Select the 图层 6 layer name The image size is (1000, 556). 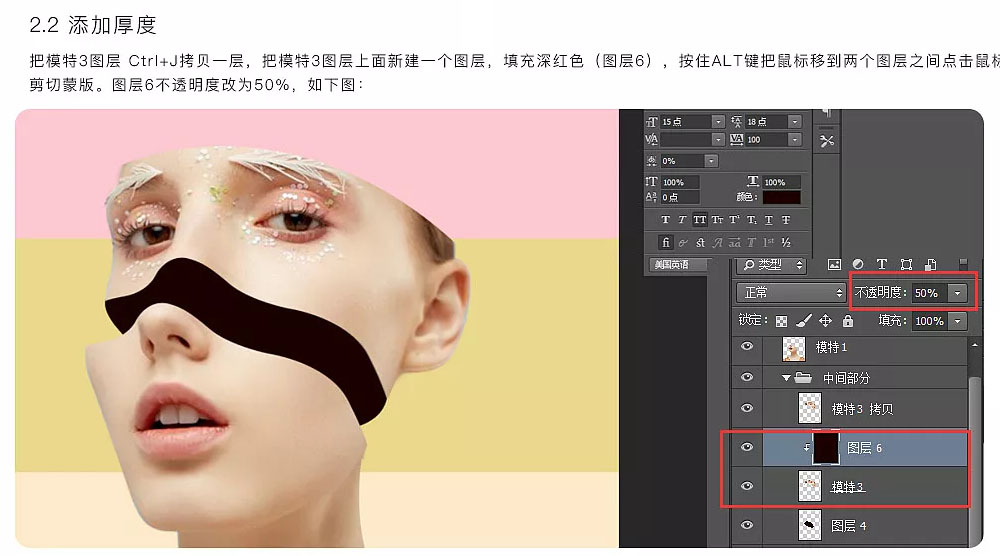point(864,448)
